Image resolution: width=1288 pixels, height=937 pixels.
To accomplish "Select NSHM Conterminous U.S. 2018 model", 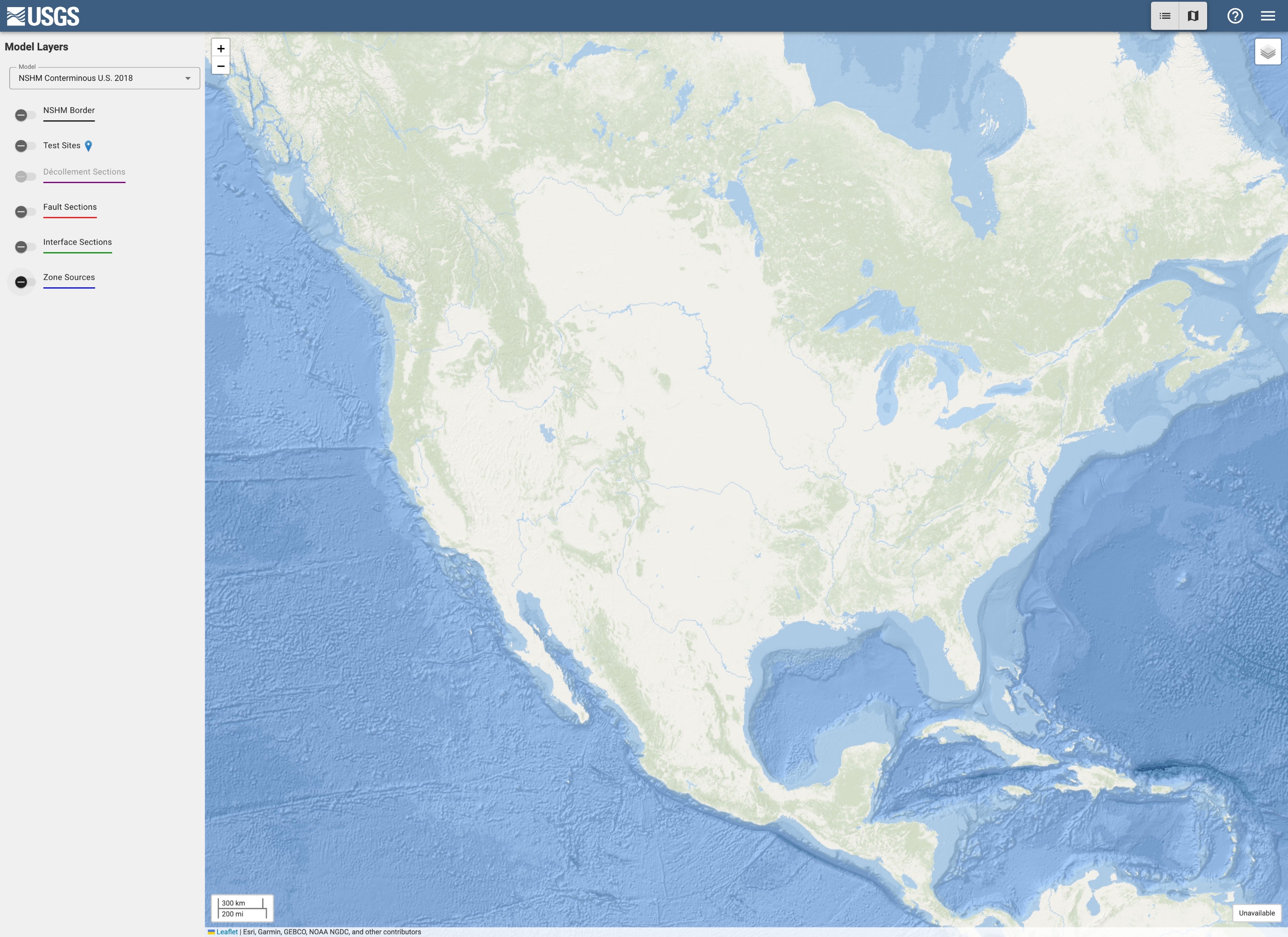I will click(103, 77).
